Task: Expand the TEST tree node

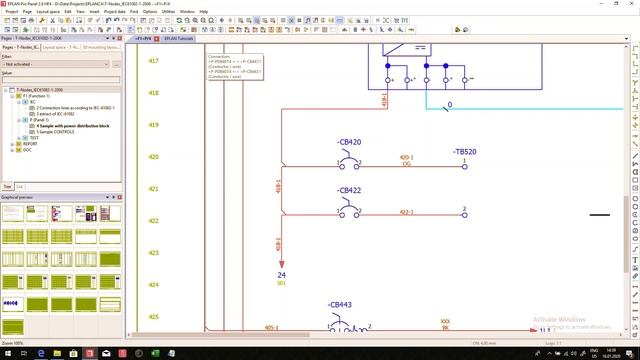Action: pos(19,138)
